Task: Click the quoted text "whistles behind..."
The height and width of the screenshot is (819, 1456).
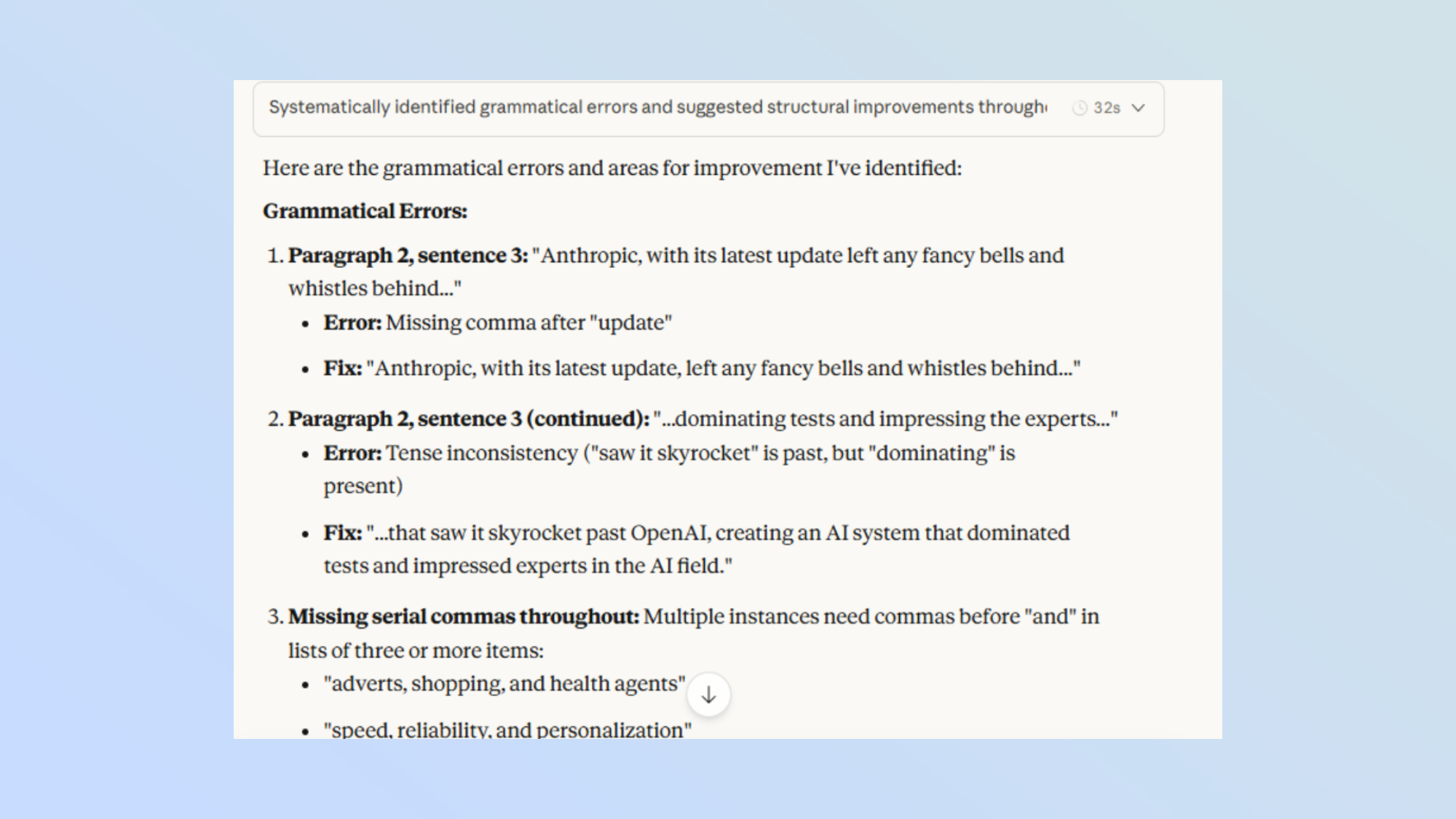Action: (374, 288)
